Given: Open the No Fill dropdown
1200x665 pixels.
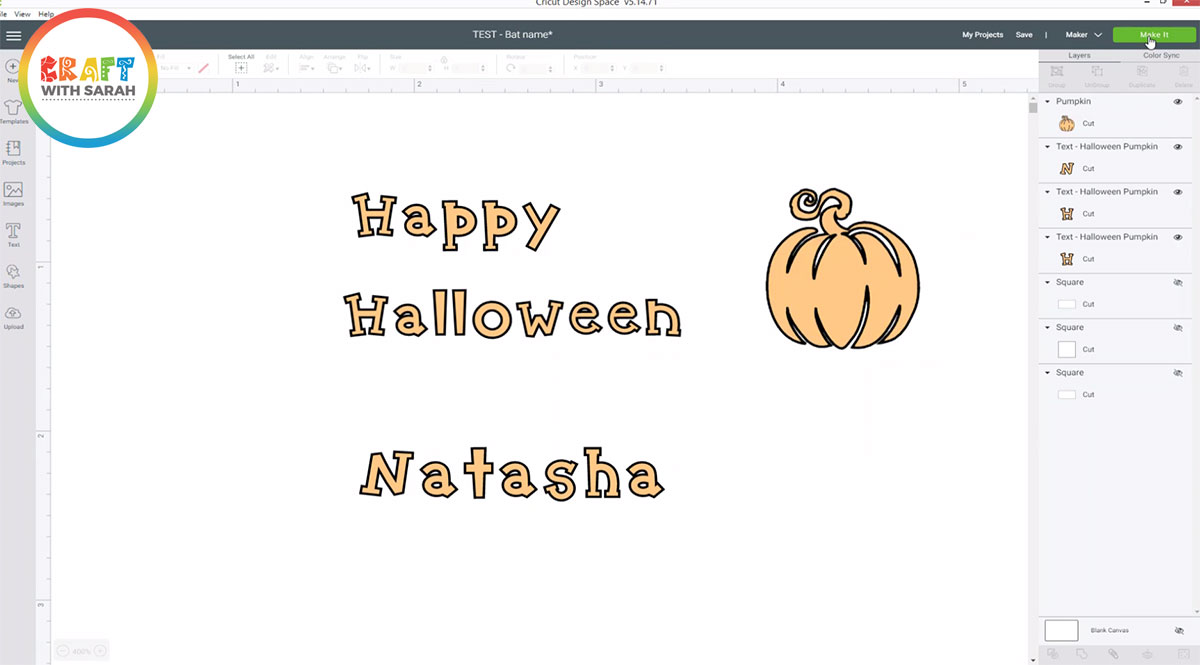Looking at the screenshot, I should coord(174,68).
